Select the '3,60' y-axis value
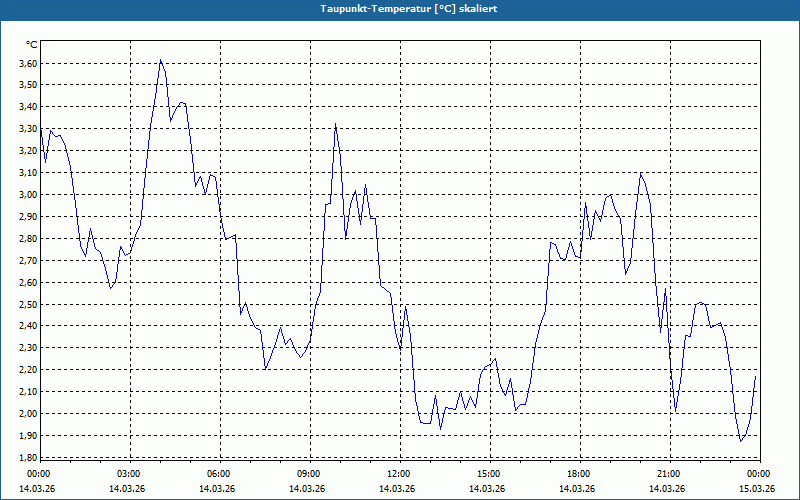The width and height of the screenshot is (800, 500). point(28,63)
